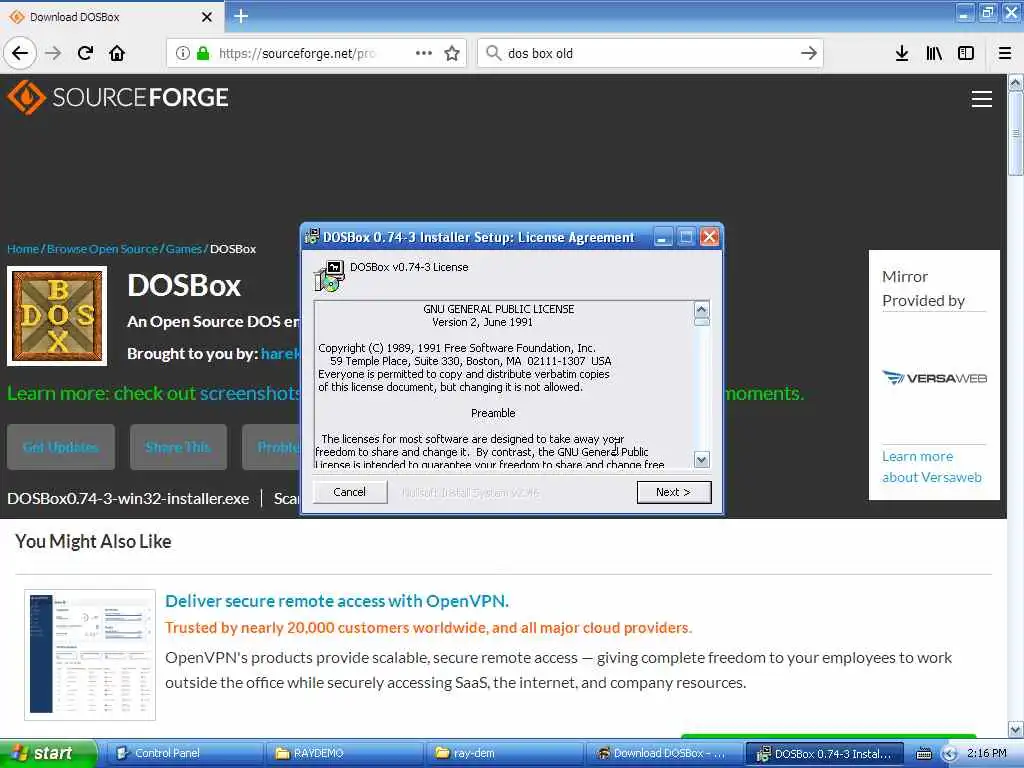This screenshot has width=1024, height=768.
Task: Open Browse Open Source breadcrumb
Action: click(103, 249)
